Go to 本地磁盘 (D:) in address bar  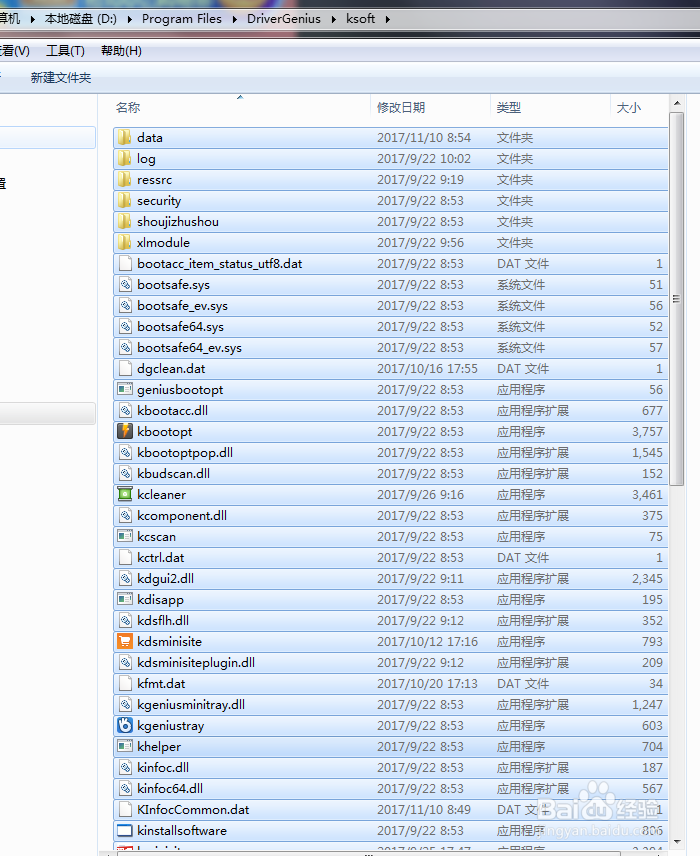coord(81,19)
